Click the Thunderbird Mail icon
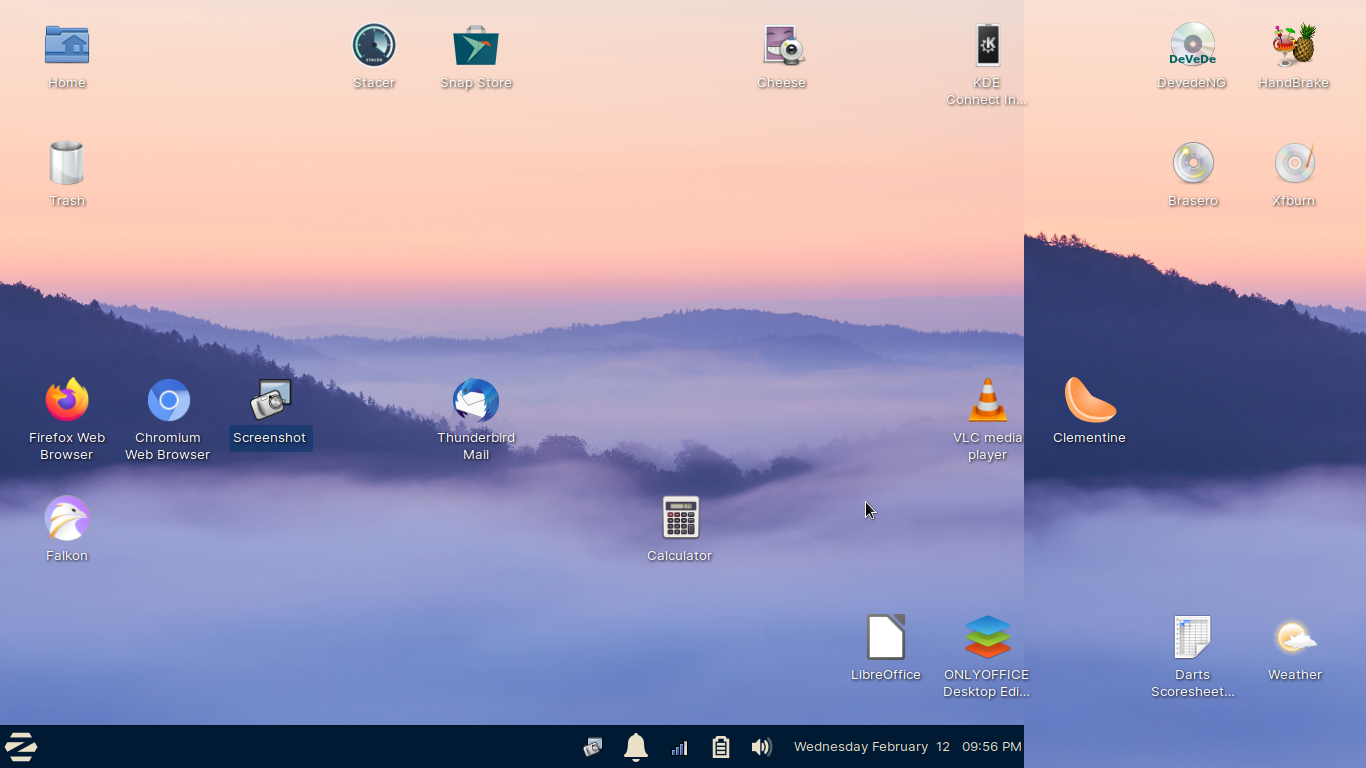Viewport: 1366px width, 768px height. point(476,401)
